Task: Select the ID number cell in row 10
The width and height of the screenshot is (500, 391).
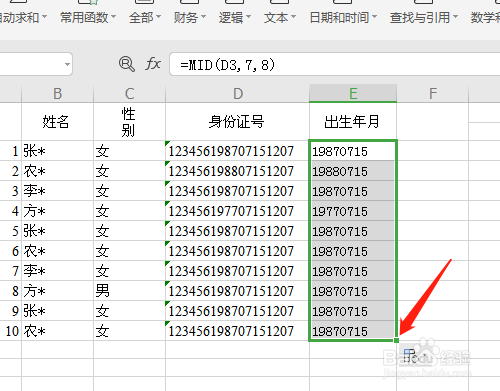Action: [237, 331]
